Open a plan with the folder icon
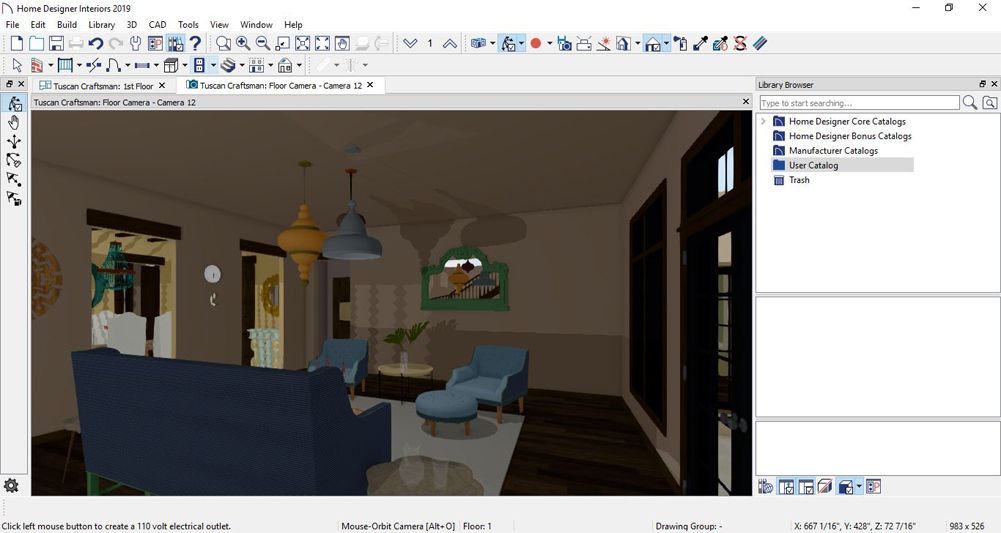The width and height of the screenshot is (1001, 533). (x=36, y=43)
